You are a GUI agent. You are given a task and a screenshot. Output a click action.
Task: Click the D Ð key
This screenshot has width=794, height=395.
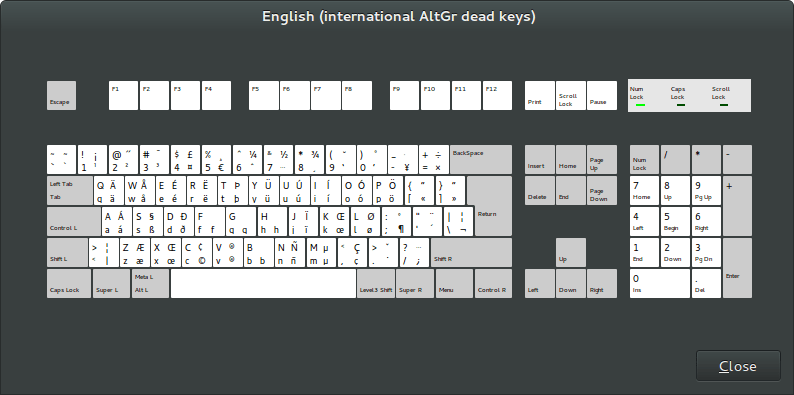(179, 221)
